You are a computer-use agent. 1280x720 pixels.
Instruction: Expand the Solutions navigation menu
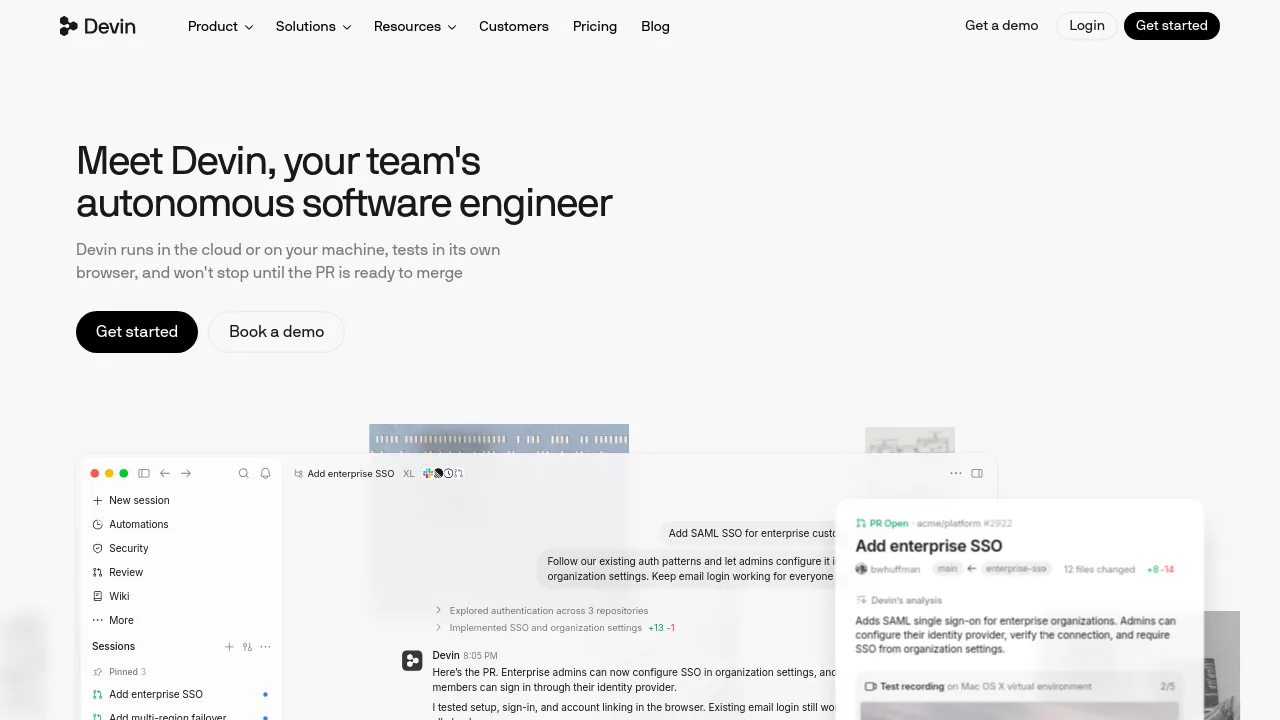[x=313, y=26]
